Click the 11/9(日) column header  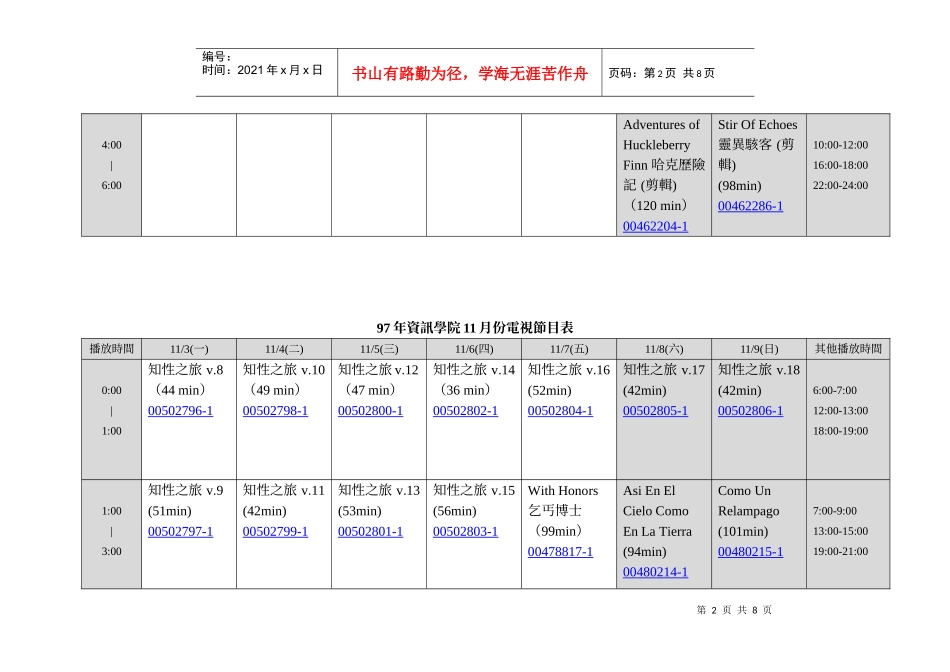(x=759, y=349)
